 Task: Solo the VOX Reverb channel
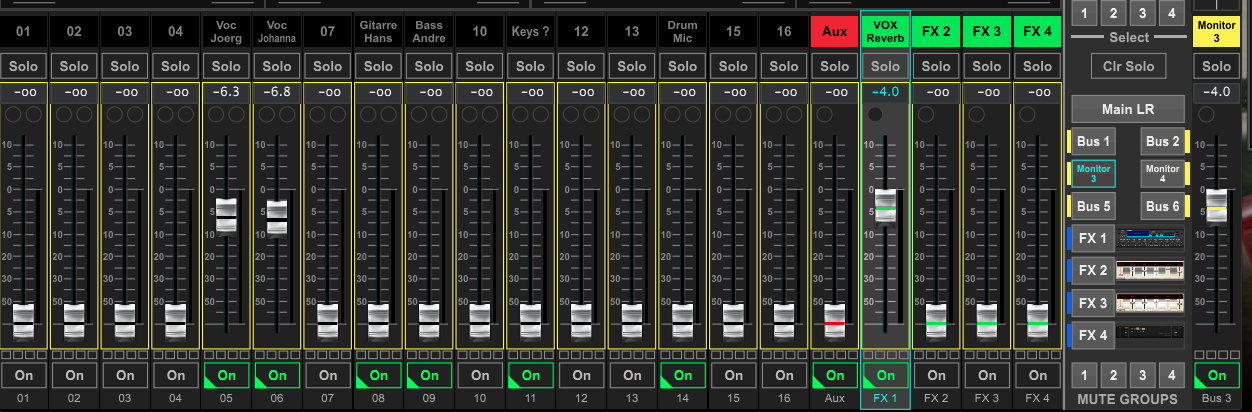point(885,66)
